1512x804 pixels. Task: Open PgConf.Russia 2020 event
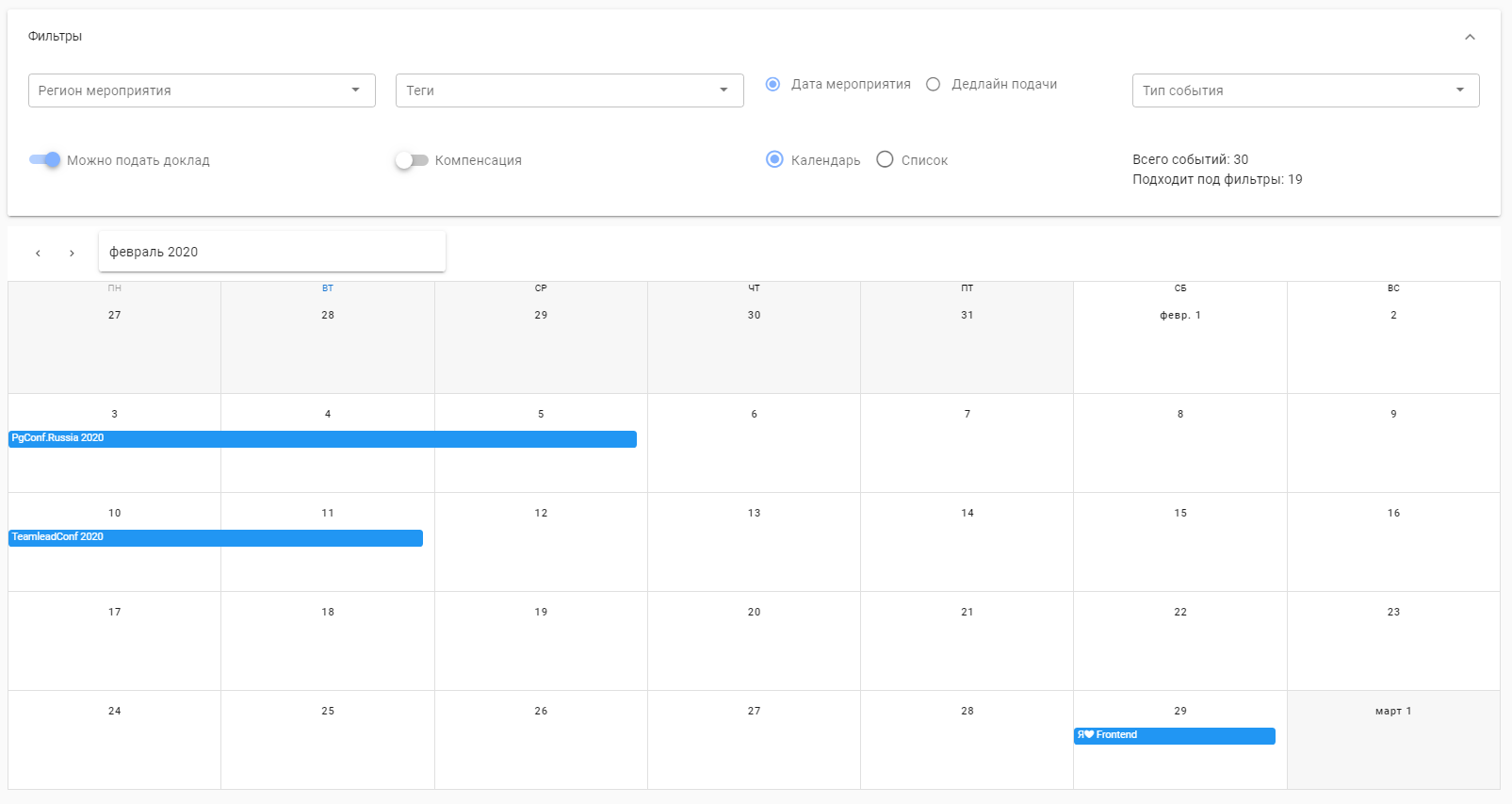tap(322, 439)
